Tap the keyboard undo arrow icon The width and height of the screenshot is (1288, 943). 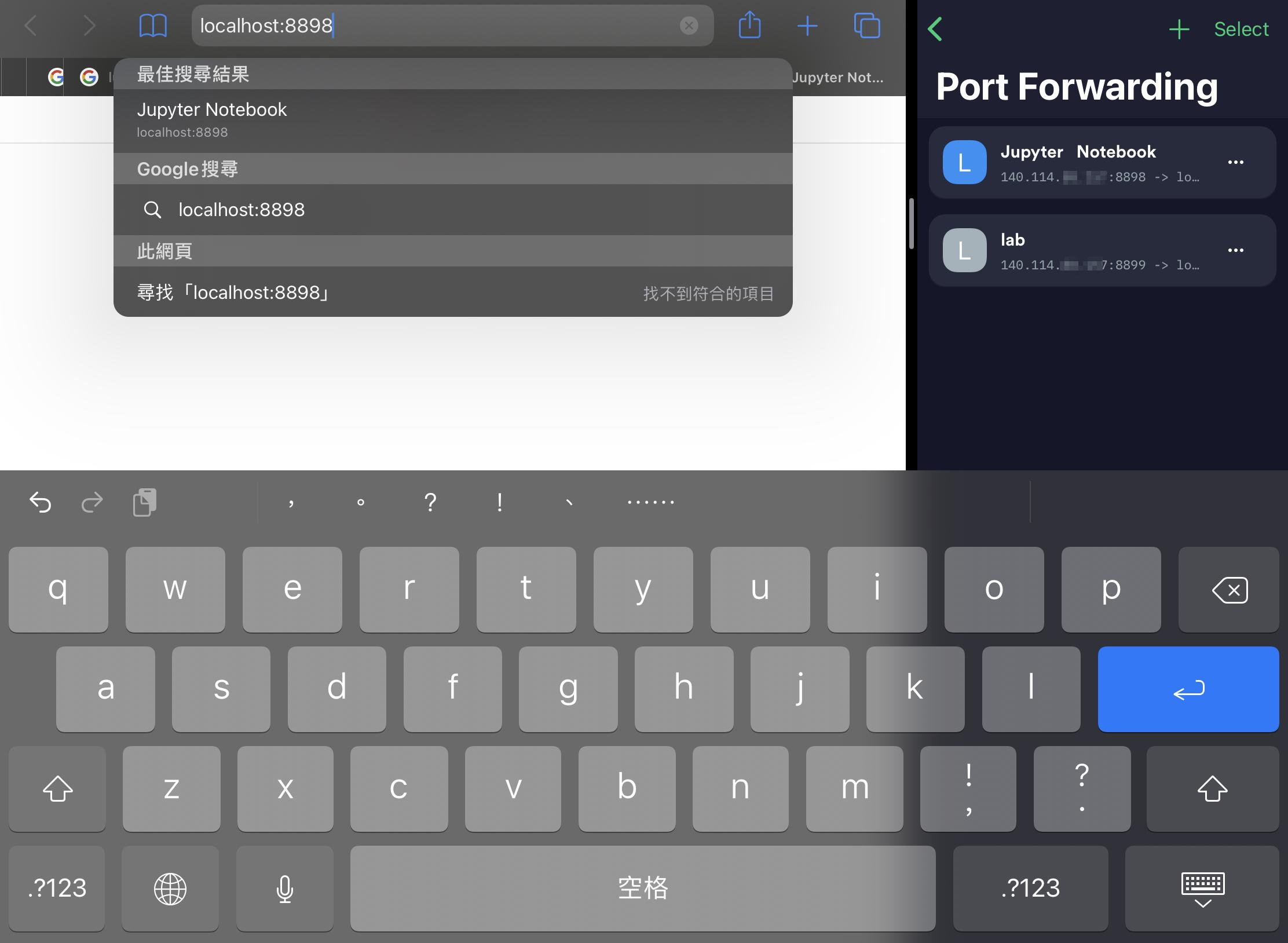[41, 502]
